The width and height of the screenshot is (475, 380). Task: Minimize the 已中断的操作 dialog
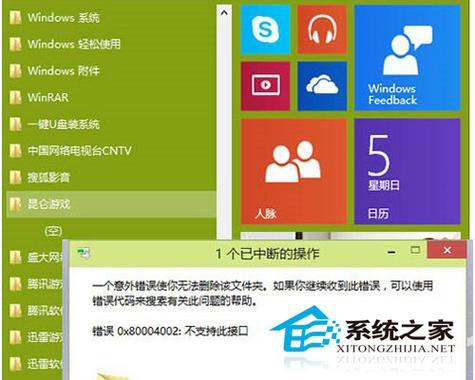coord(392,252)
